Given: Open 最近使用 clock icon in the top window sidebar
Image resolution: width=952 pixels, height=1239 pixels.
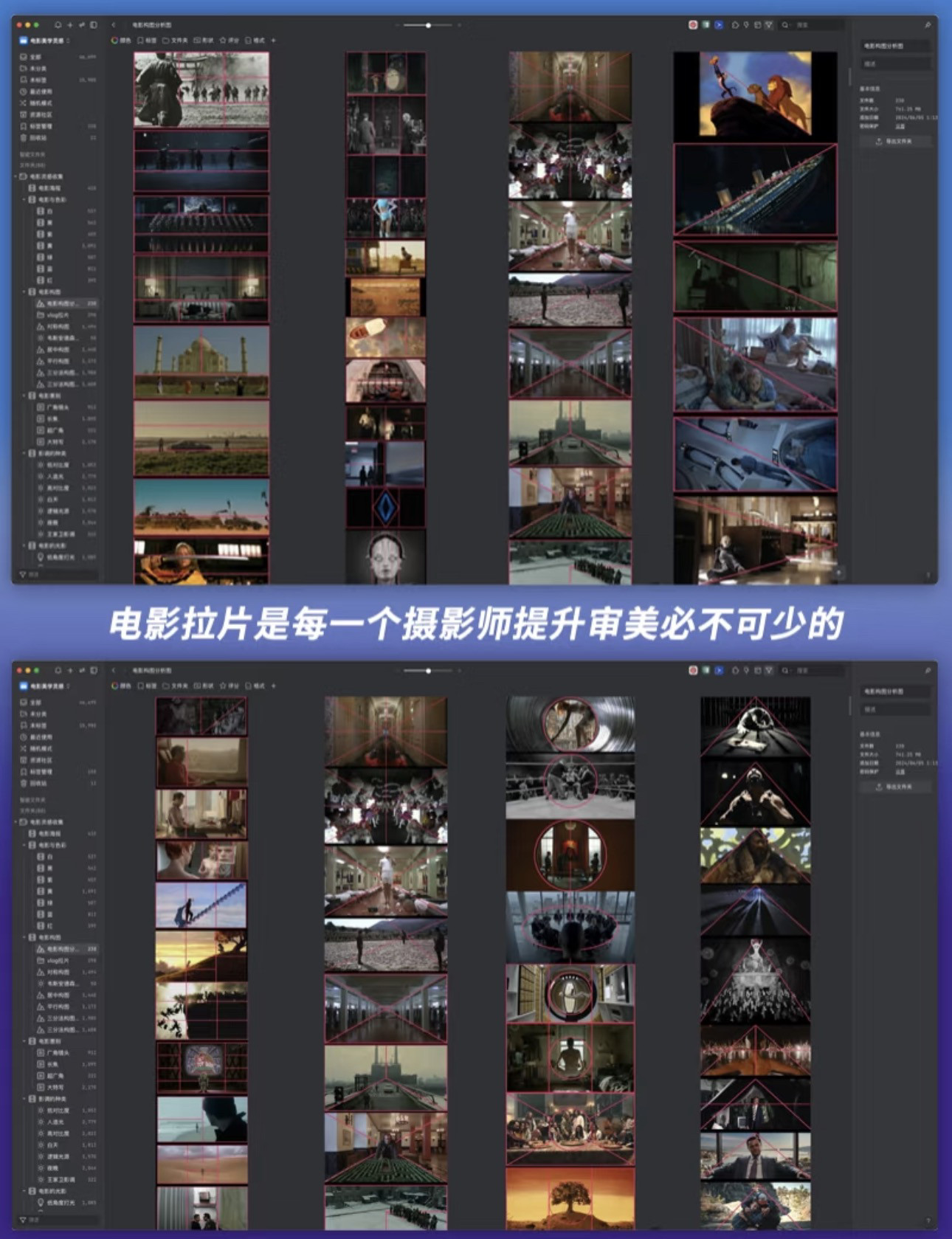Looking at the screenshot, I should (x=24, y=92).
